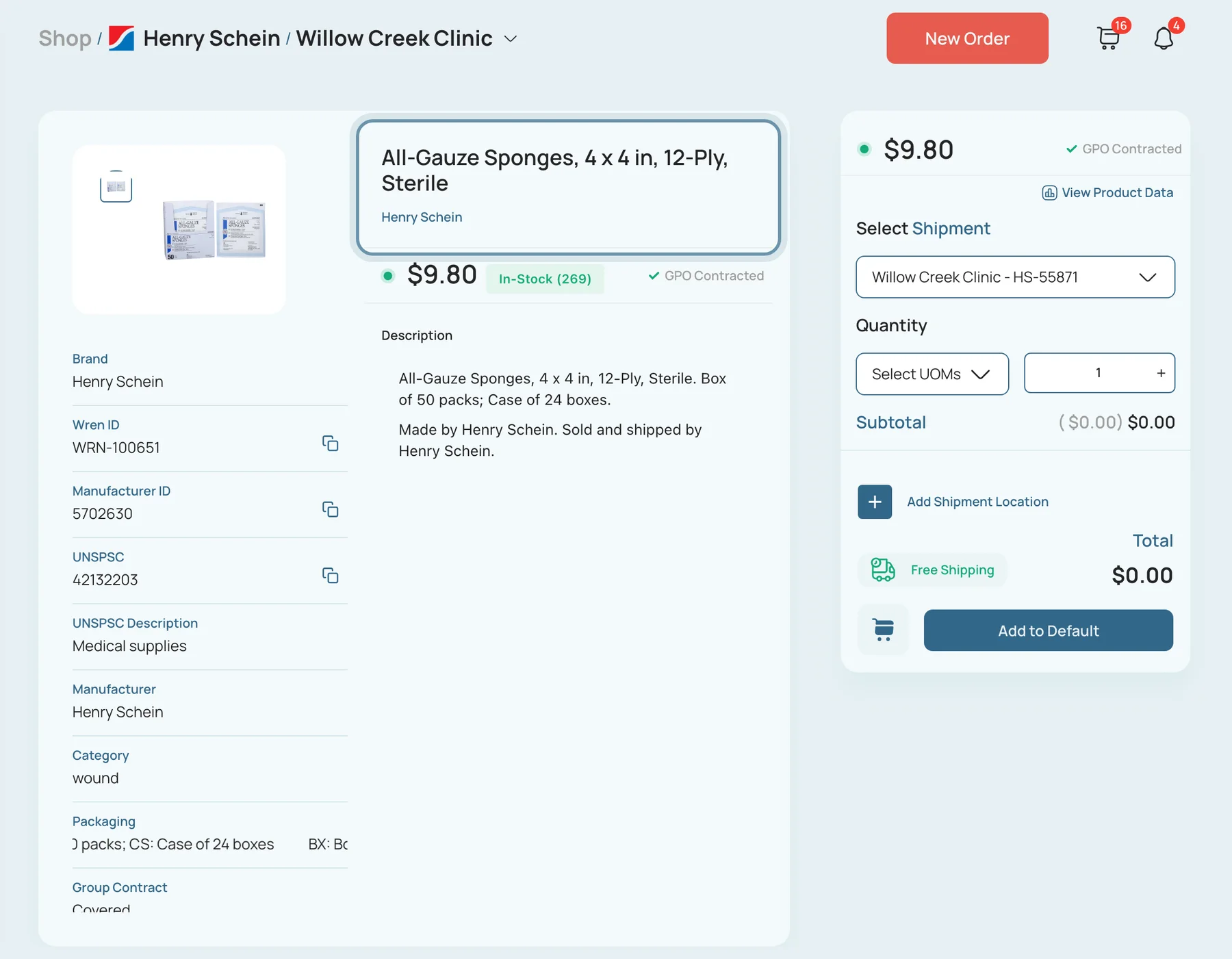Click Add to Default button

(1049, 630)
